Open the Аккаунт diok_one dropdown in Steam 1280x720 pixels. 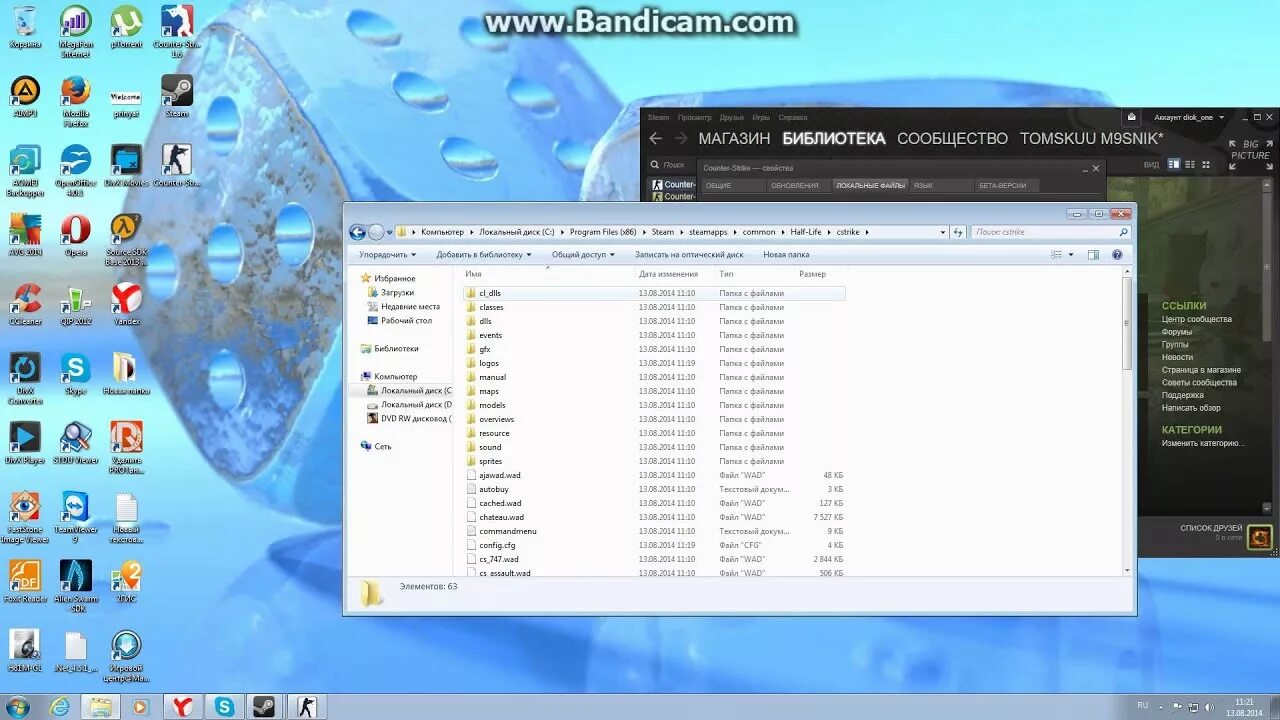pos(1188,117)
